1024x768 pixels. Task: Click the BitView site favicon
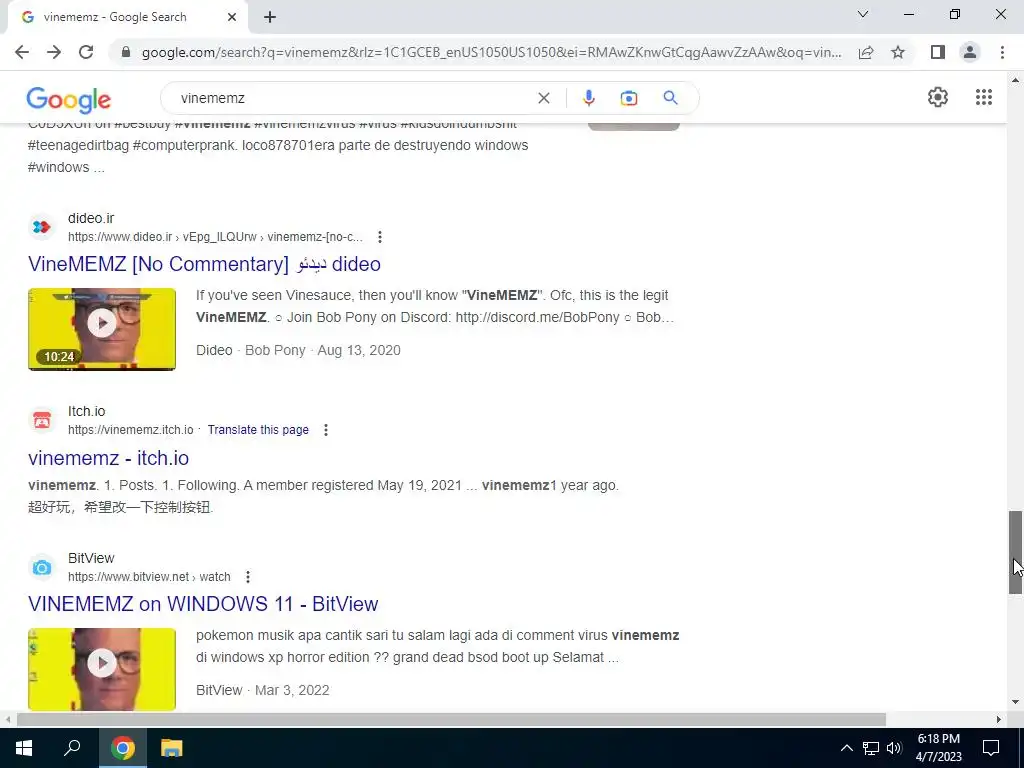pyautogui.click(x=42, y=567)
